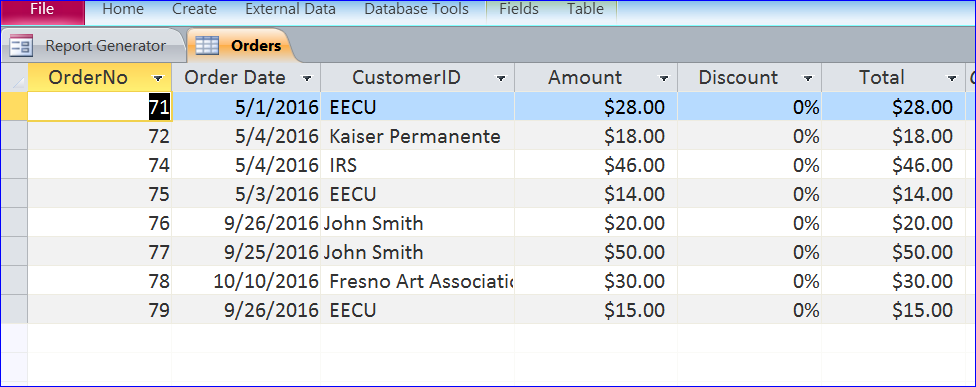Expand the Discount column filter arrow
The height and width of the screenshot is (387, 976).
[808, 78]
